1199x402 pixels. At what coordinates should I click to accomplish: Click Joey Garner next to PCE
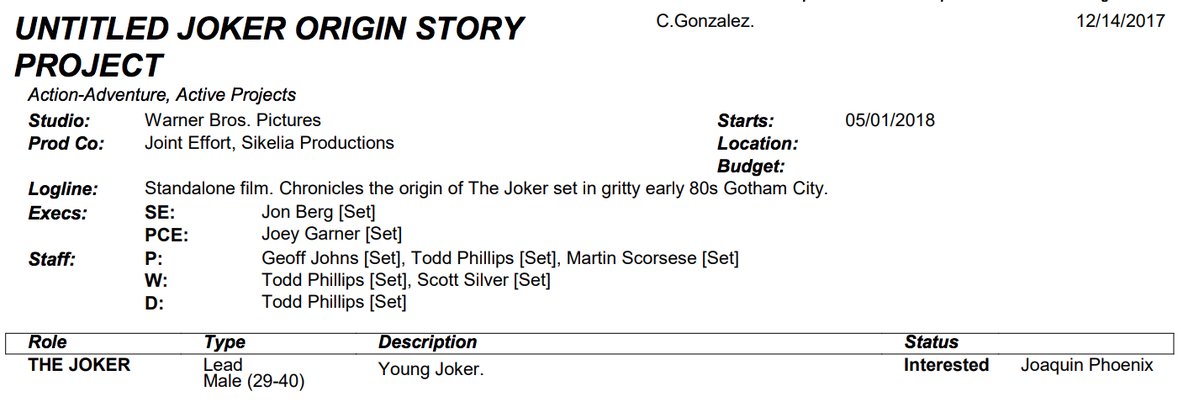311,234
